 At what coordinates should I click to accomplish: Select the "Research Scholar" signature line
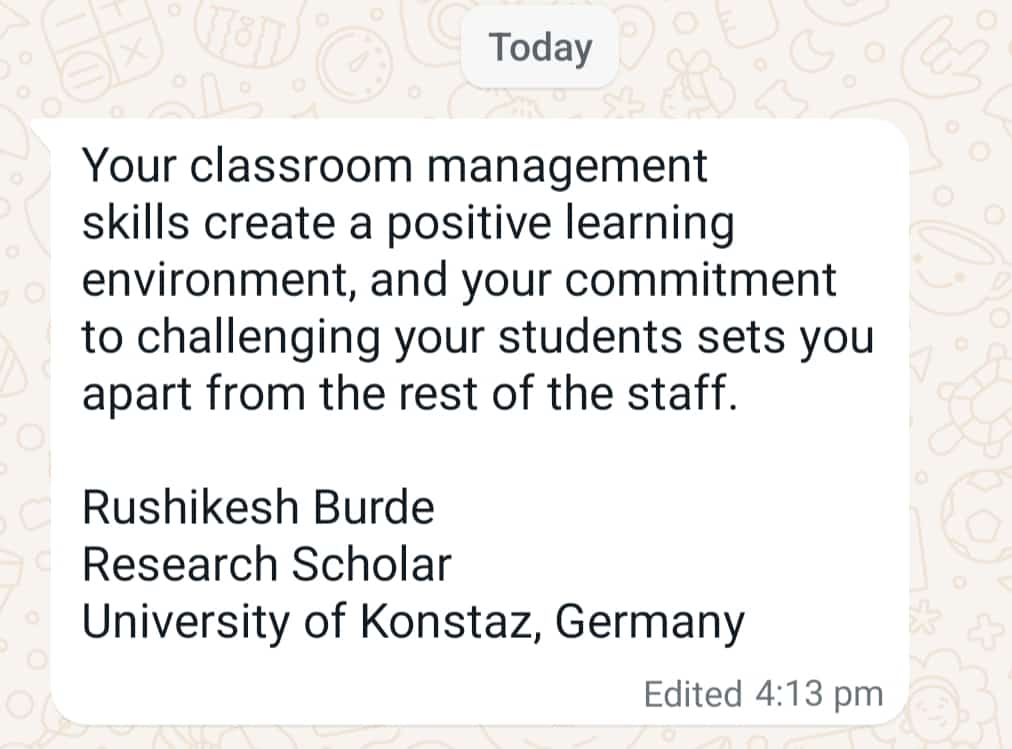[x=266, y=565]
